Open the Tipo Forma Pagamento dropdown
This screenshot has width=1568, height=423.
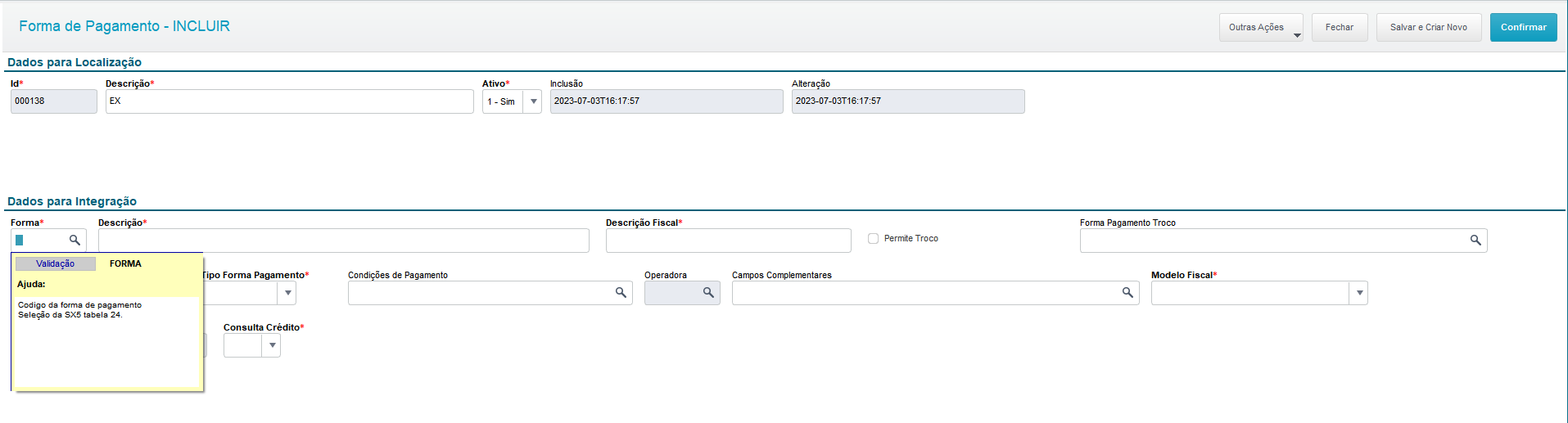[x=287, y=293]
